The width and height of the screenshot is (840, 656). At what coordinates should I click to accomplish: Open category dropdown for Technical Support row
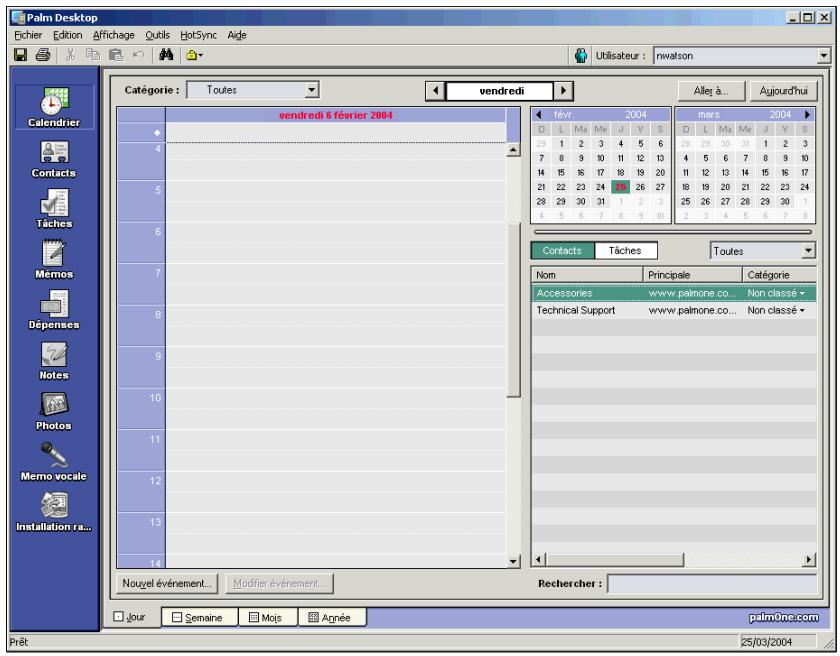coord(802,311)
